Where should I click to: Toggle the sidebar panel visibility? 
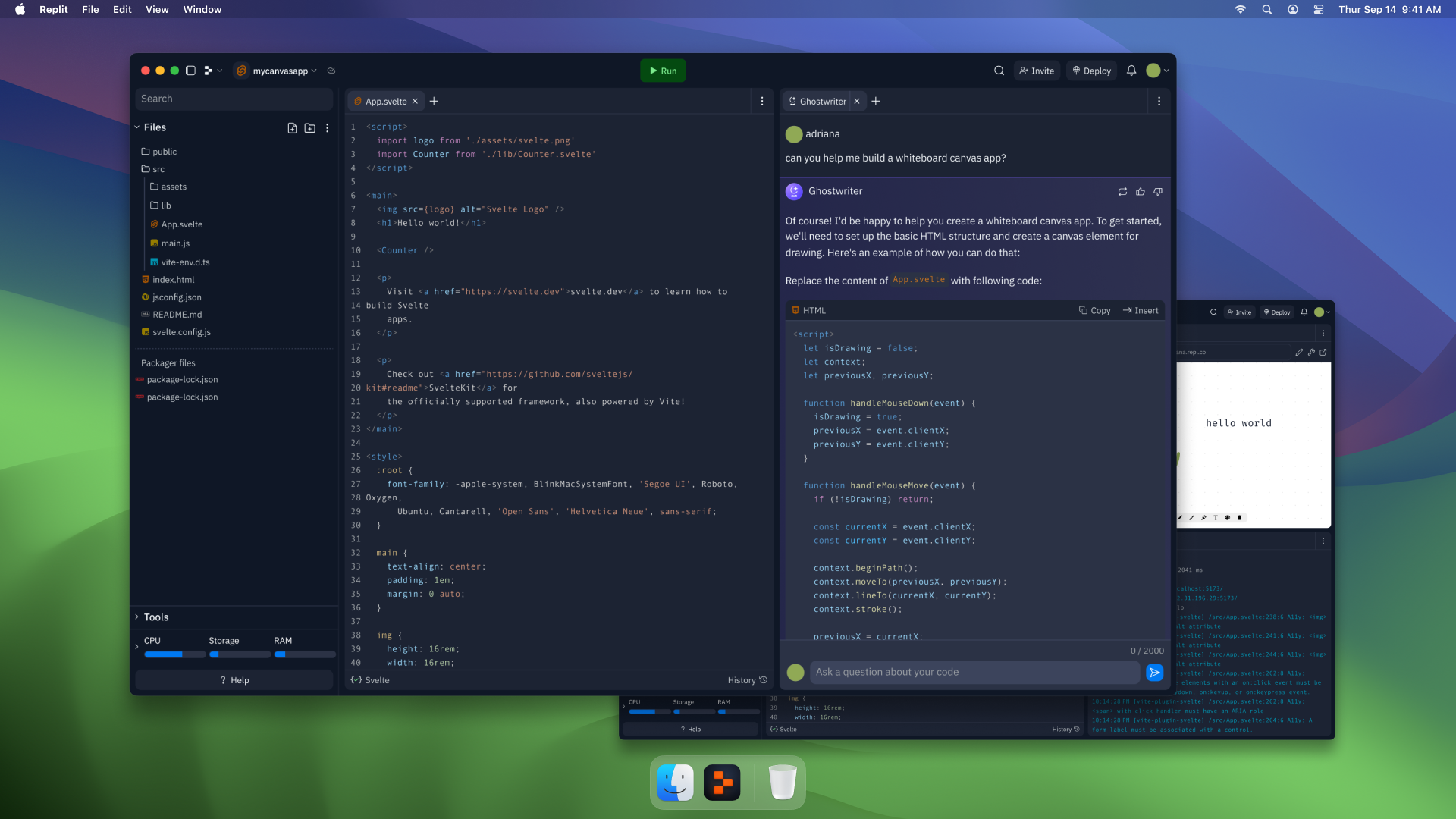(190, 71)
